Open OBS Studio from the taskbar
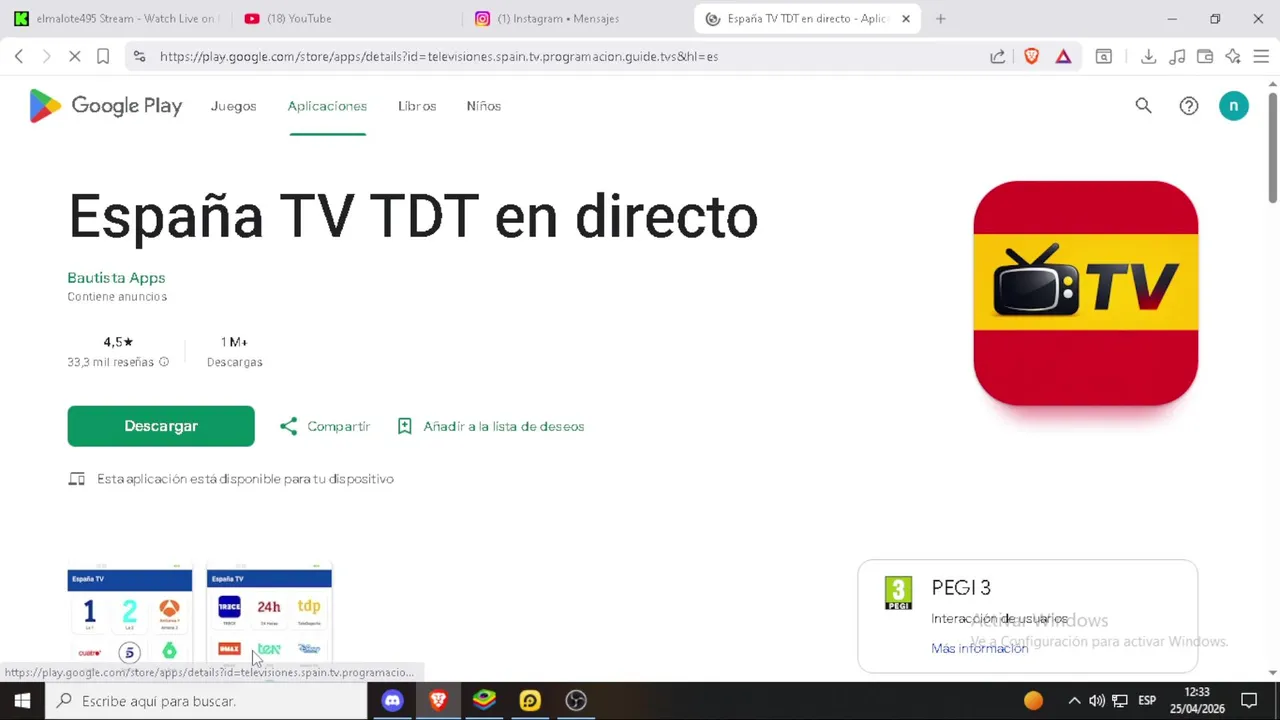 tap(576, 701)
